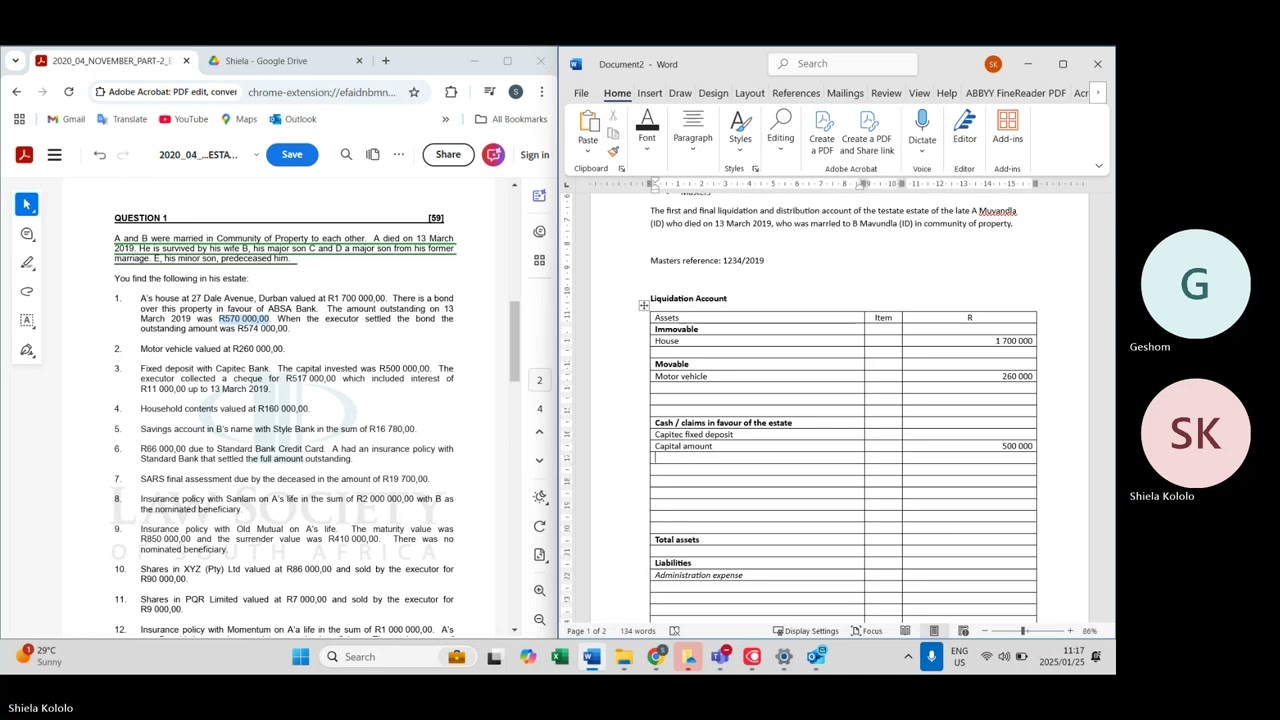Select the Acrobat add text box tool

27,321
